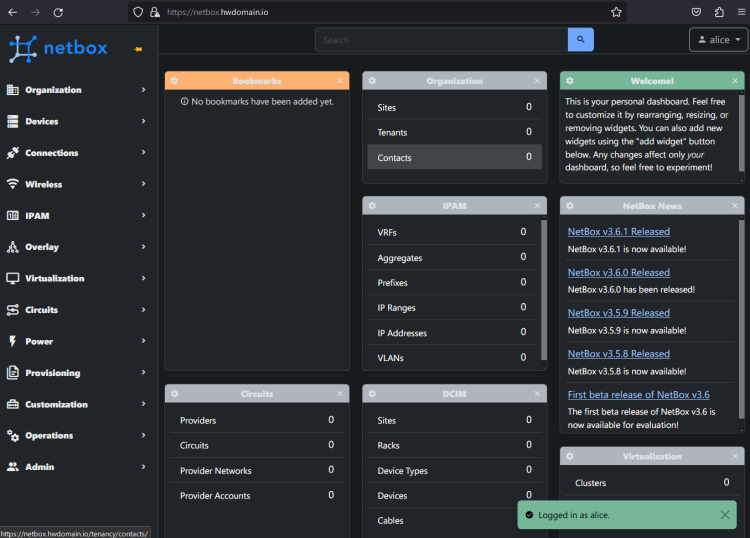Screen dimensions: 750x538
Task: Open Circuits widget gear settings
Action: pyautogui.click(x=175, y=394)
